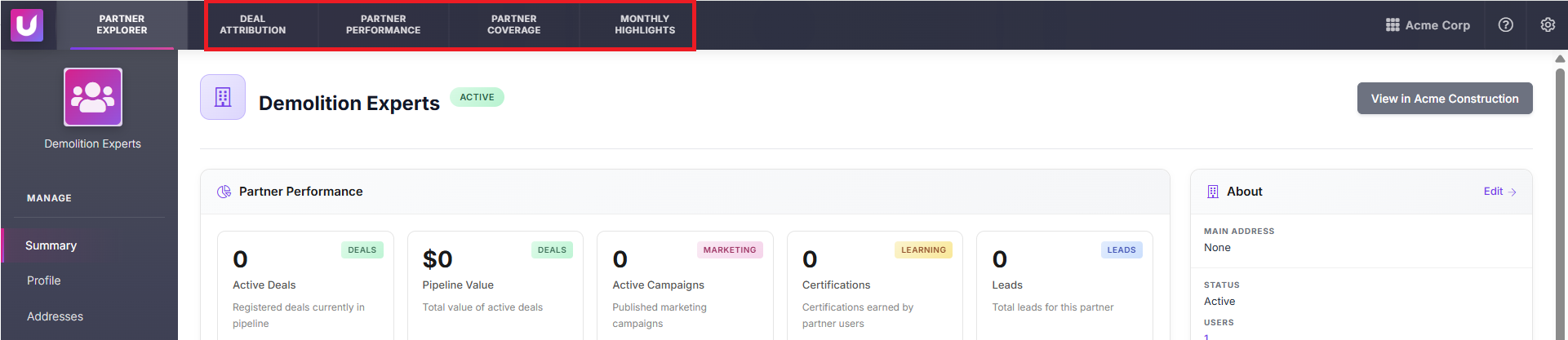Image resolution: width=1568 pixels, height=340 pixels.
Task: Click the MARKETING tag badge
Action: tap(730, 250)
